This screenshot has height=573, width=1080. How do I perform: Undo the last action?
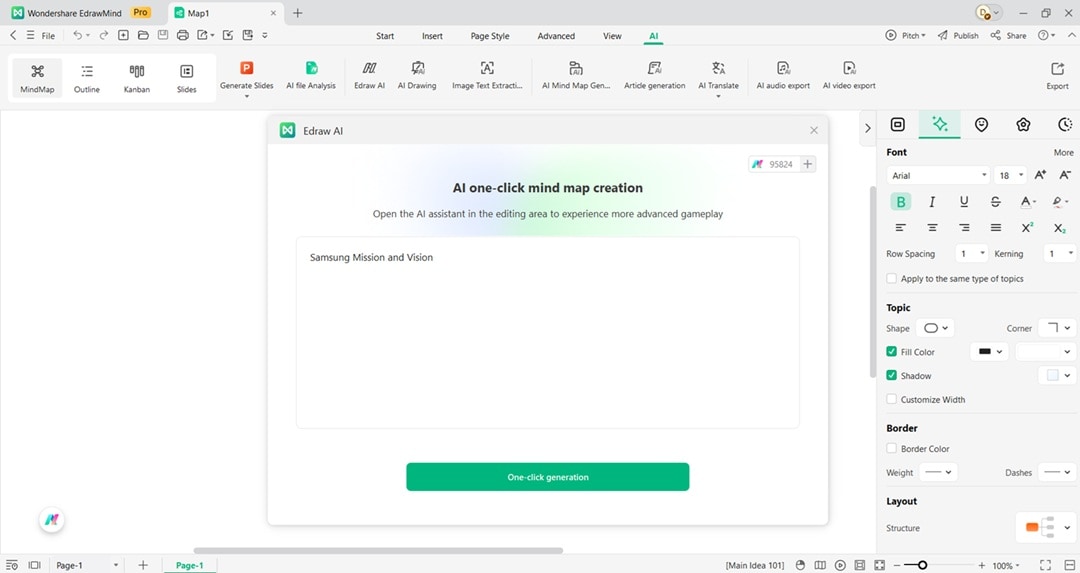pos(77,35)
